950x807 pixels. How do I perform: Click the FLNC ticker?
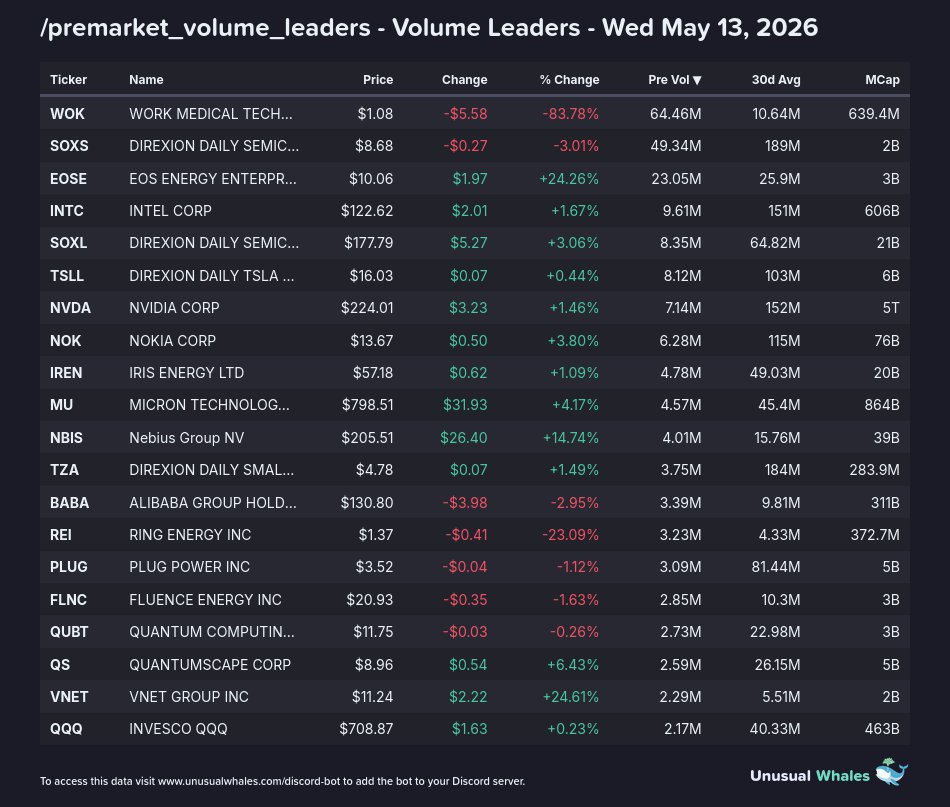[68, 600]
